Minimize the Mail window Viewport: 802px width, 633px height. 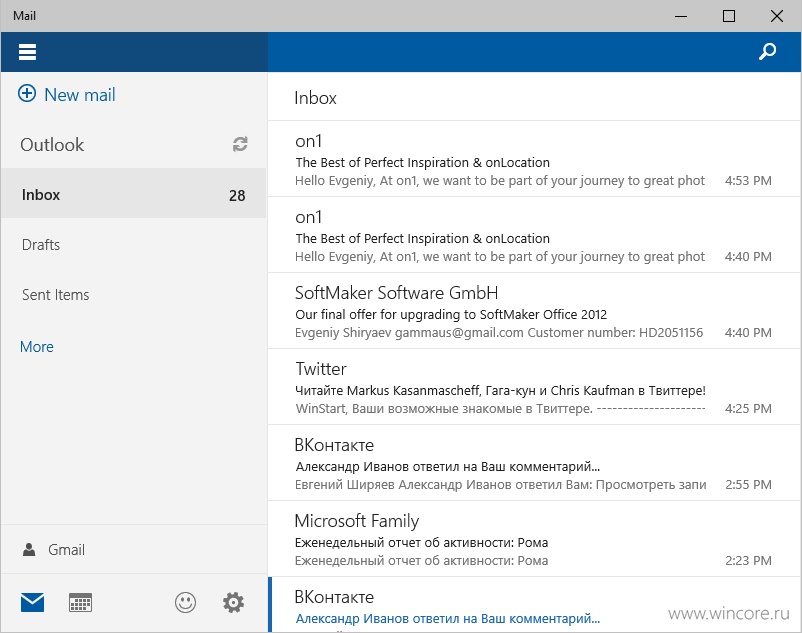681,16
